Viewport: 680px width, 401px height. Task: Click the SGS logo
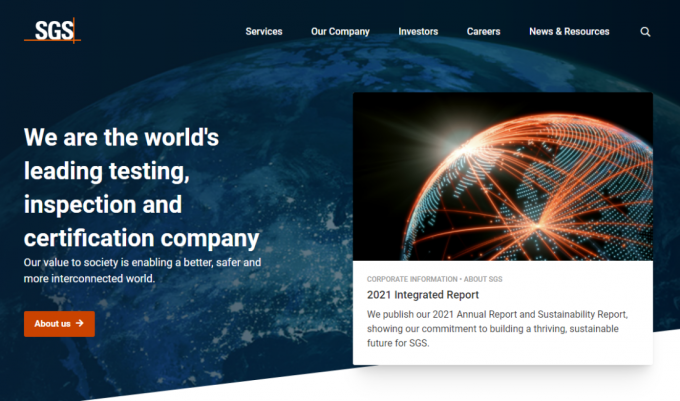click(x=52, y=31)
